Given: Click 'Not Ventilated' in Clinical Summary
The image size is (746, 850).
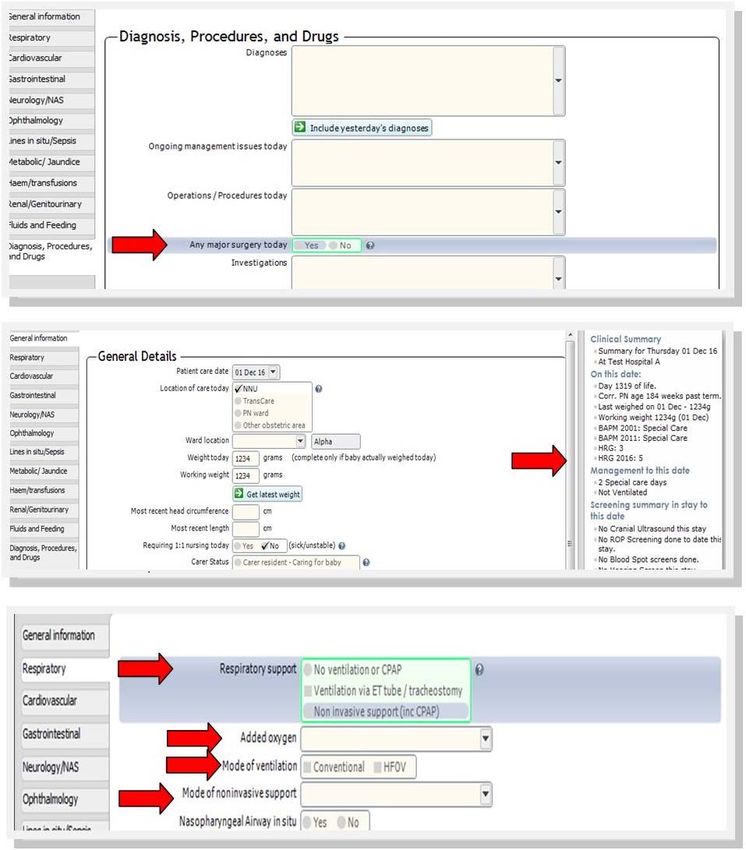Looking at the screenshot, I should pos(622,492).
